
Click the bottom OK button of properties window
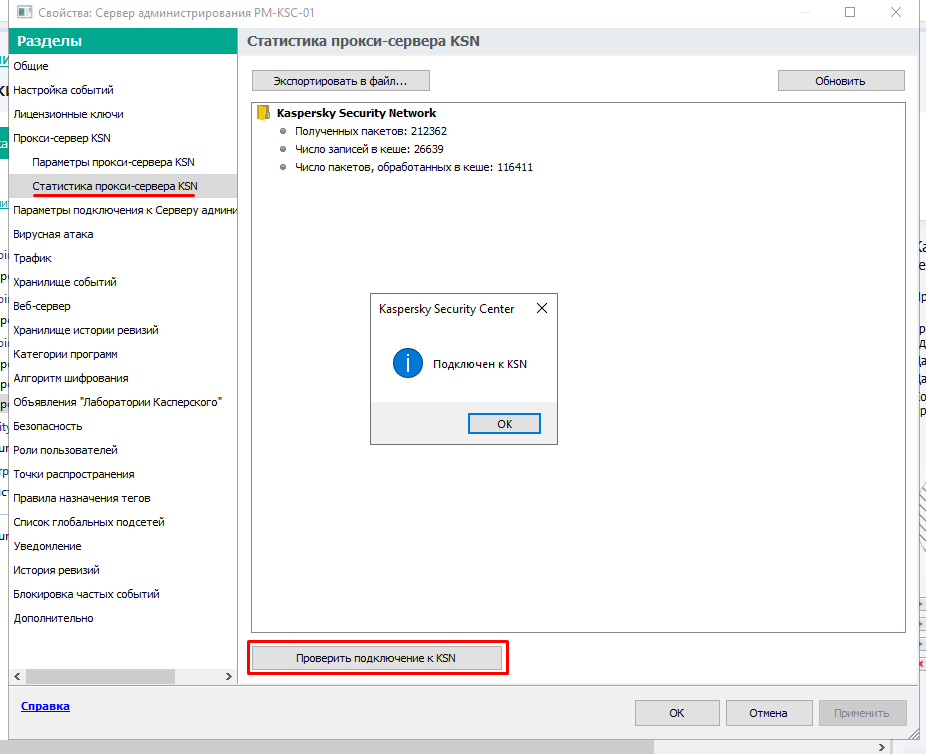click(x=677, y=713)
